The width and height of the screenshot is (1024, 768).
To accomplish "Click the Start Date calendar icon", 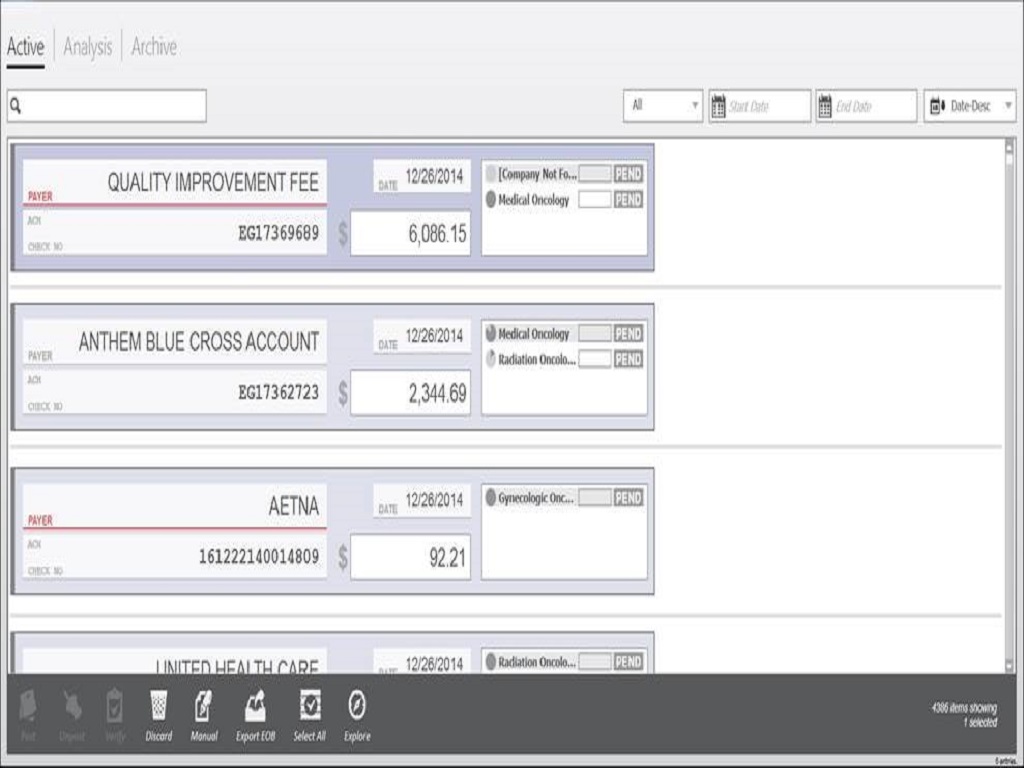I will 718,106.
